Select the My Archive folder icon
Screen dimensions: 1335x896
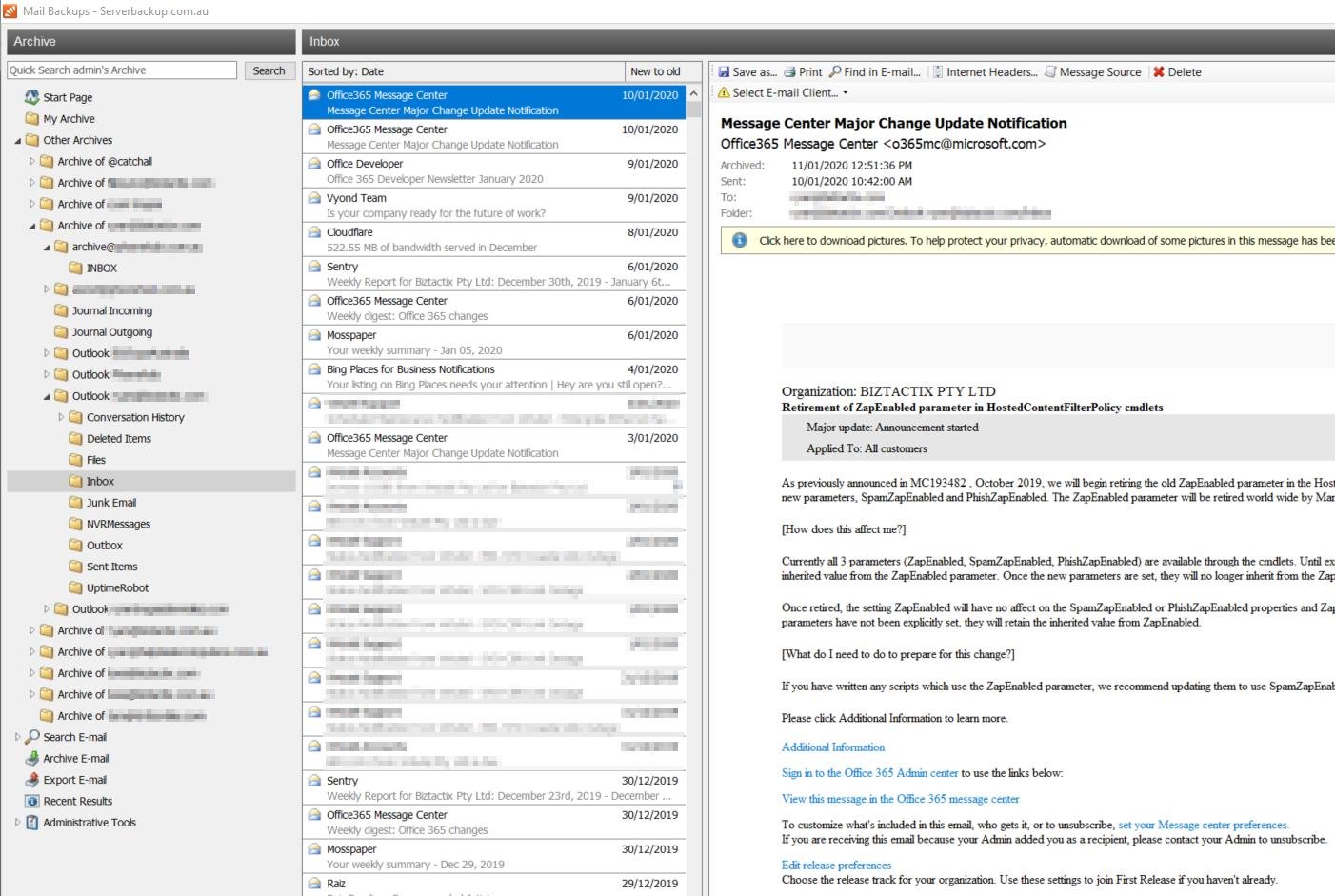(32, 119)
